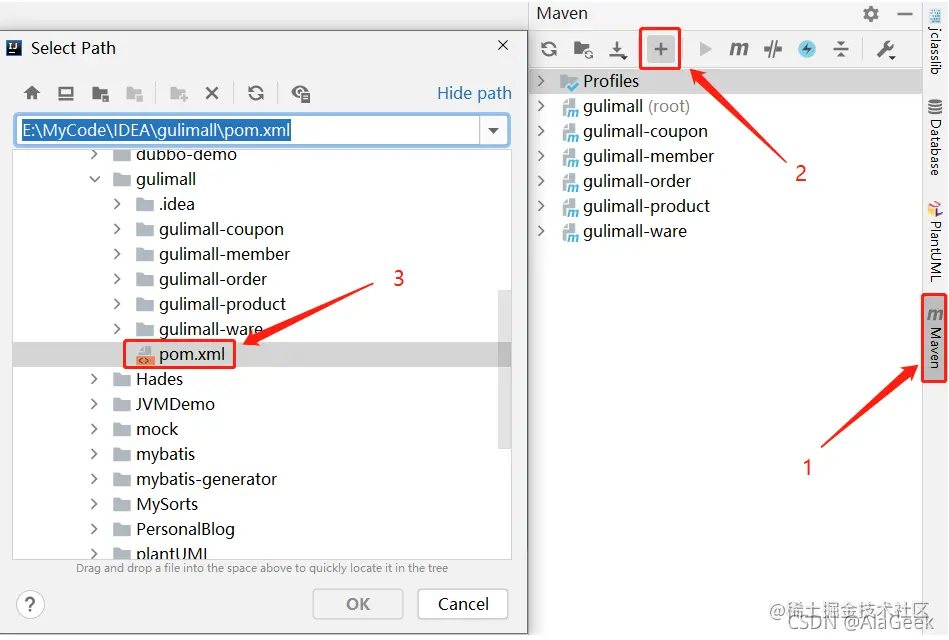This screenshot has width=949, height=640.
Task: Expand Profiles node in Maven panel
Action: [x=541, y=81]
